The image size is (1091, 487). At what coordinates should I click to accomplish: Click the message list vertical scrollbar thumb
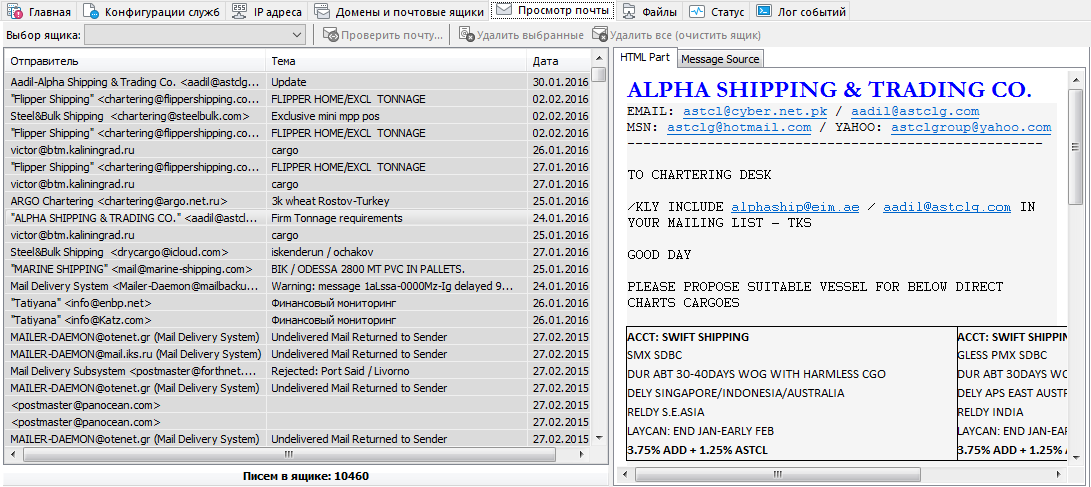pos(598,74)
